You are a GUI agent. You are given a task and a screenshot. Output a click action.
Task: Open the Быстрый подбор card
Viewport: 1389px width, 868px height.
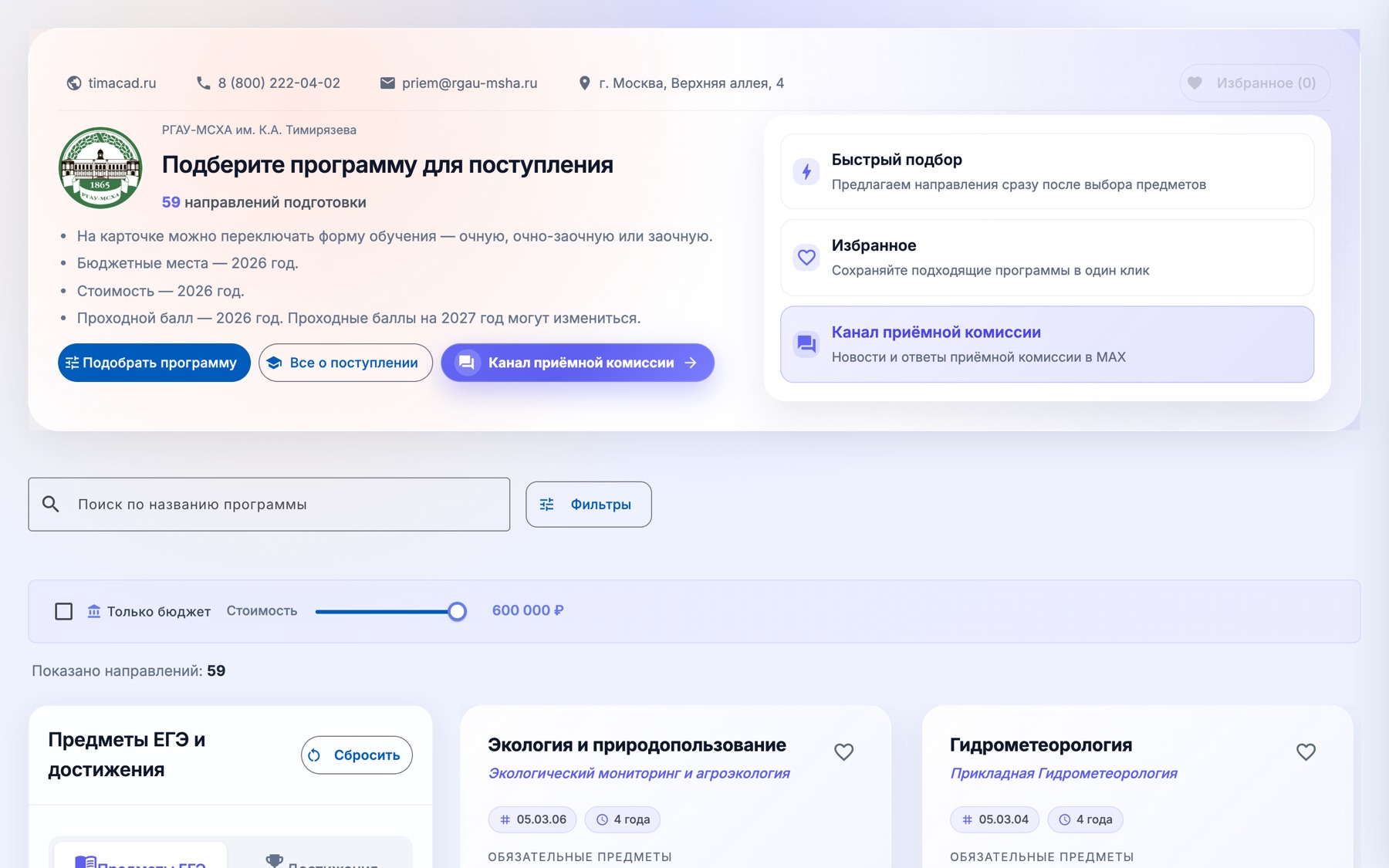click(1047, 171)
